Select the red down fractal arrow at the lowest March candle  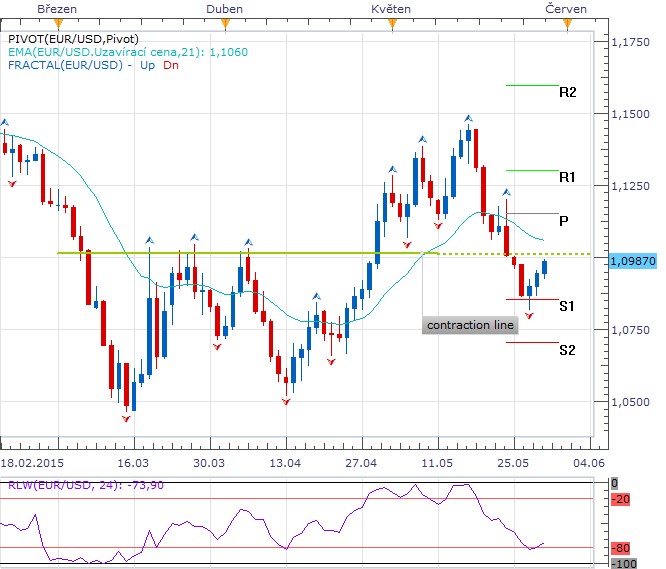pos(127,419)
